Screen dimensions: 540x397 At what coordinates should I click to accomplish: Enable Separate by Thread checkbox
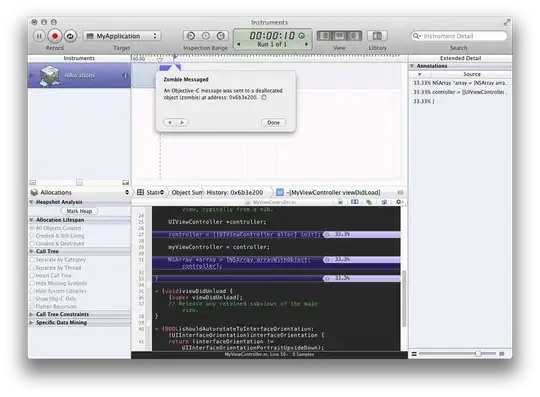(x=32, y=268)
